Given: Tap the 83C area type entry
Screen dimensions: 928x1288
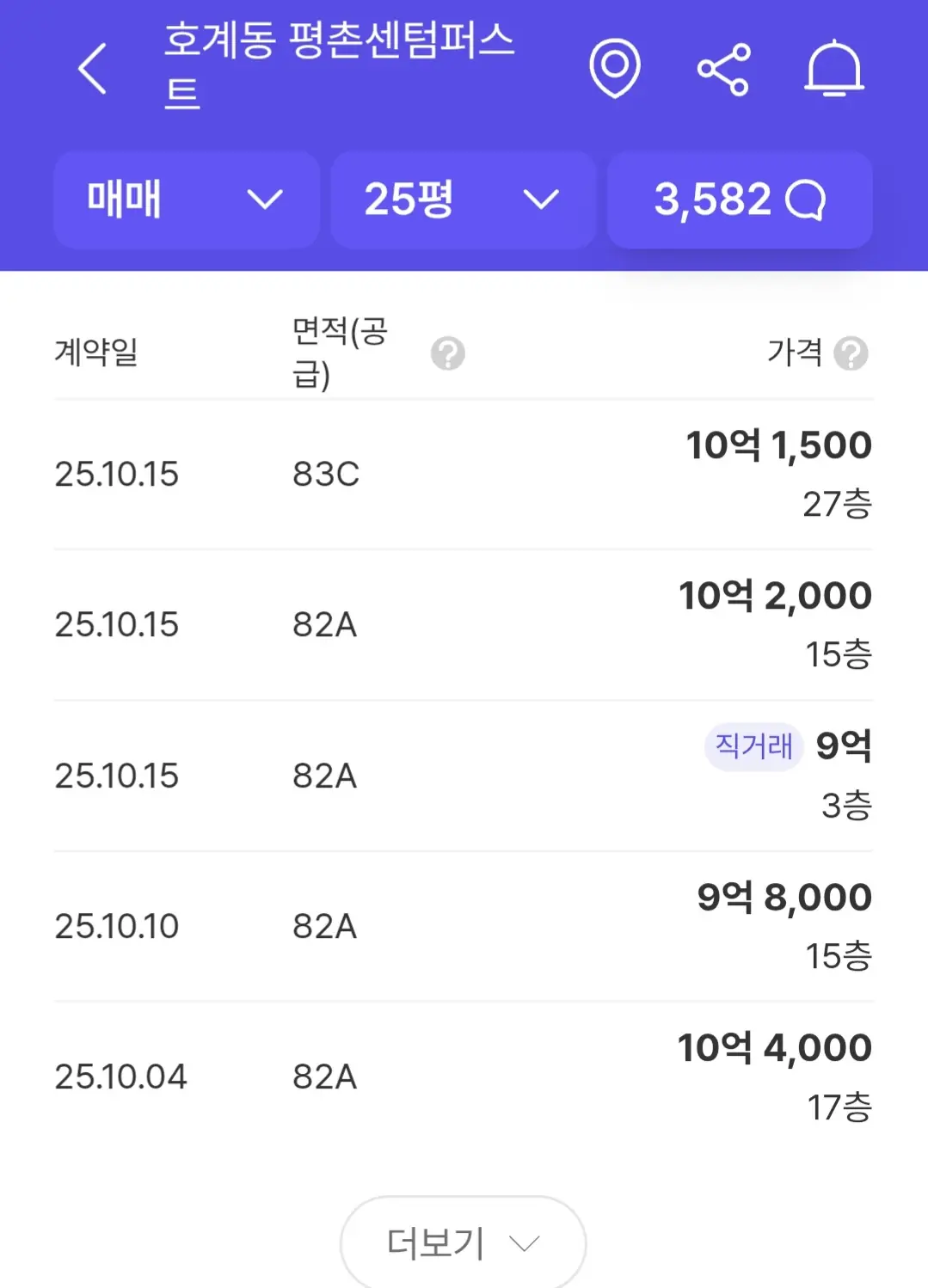Looking at the screenshot, I should tap(326, 474).
